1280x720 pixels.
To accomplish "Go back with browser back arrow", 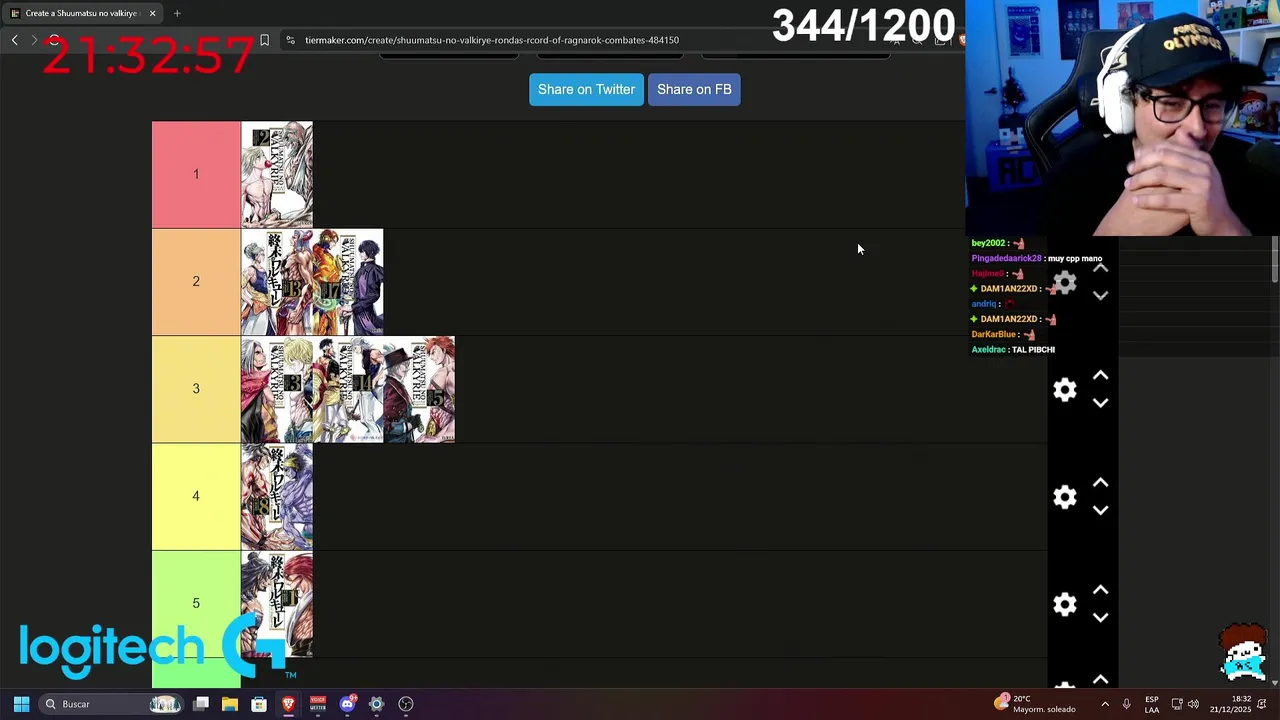I will [14, 40].
